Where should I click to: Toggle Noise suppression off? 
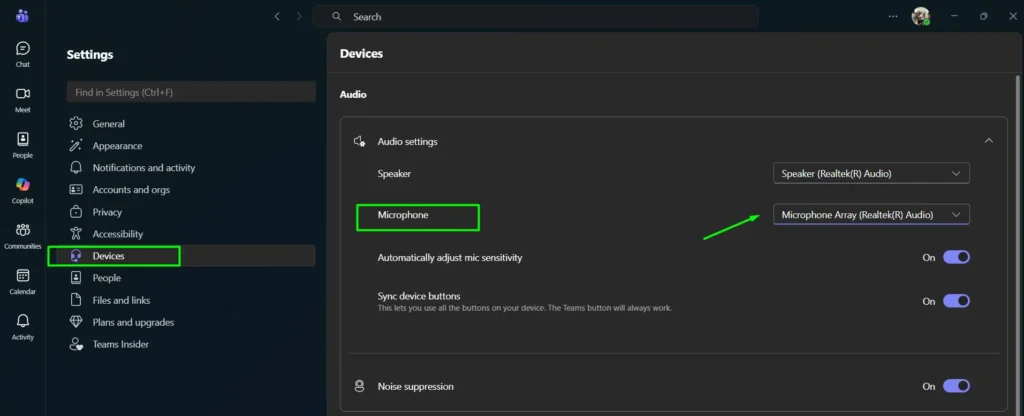point(956,386)
